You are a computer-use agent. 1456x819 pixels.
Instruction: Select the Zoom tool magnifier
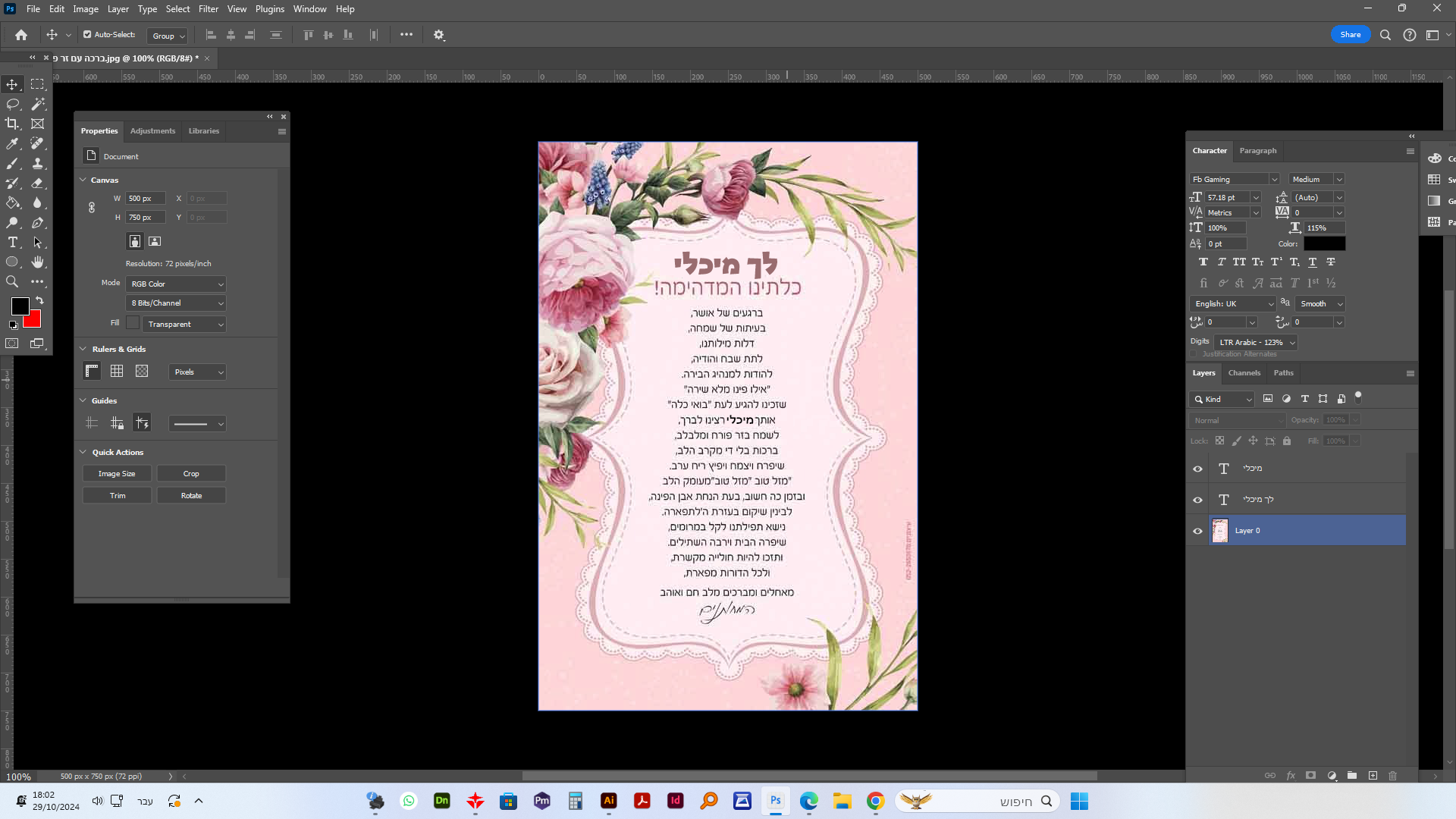tap(13, 282)
